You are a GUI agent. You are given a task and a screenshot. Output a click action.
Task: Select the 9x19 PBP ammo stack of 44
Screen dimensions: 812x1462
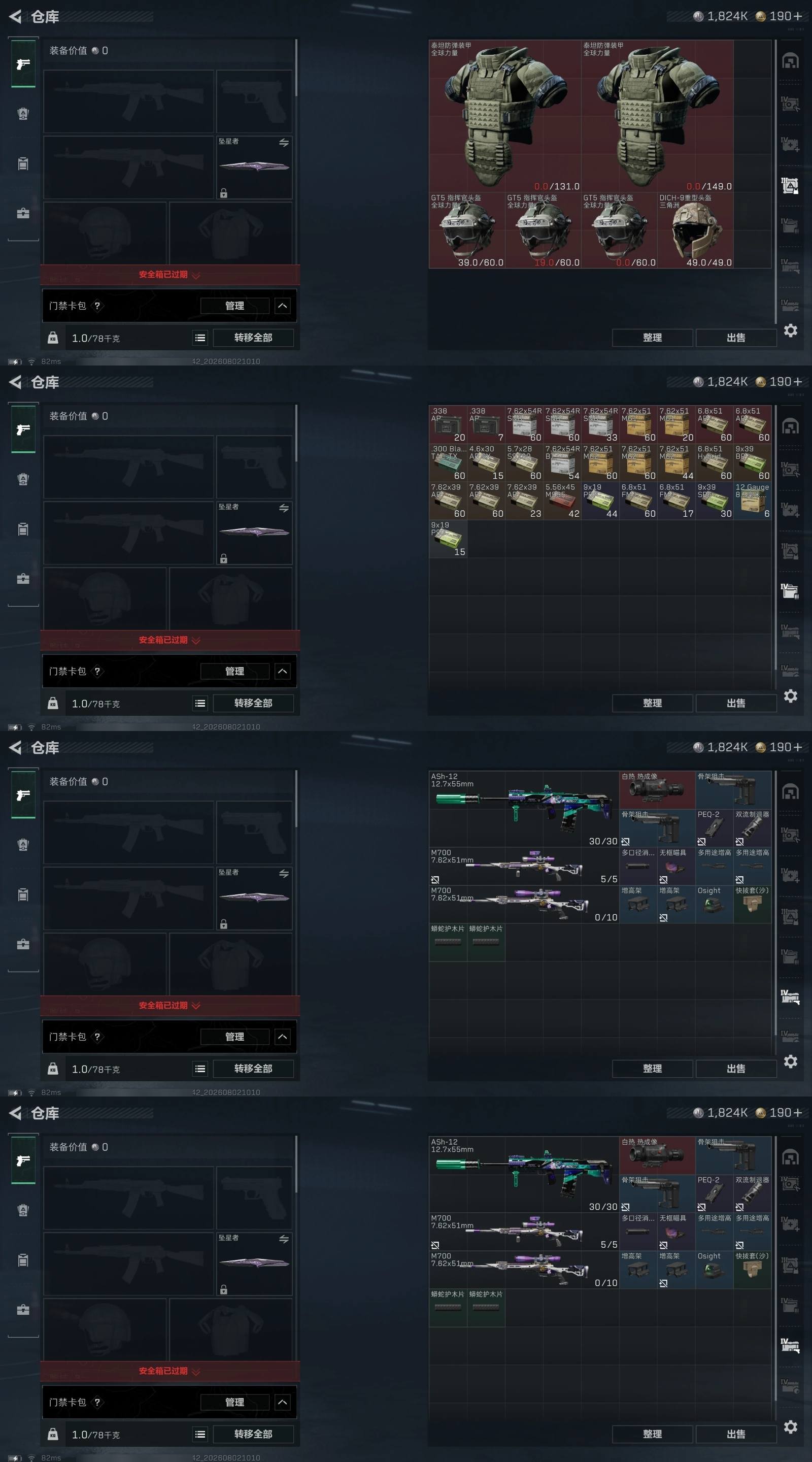click(x=600, y=501)
